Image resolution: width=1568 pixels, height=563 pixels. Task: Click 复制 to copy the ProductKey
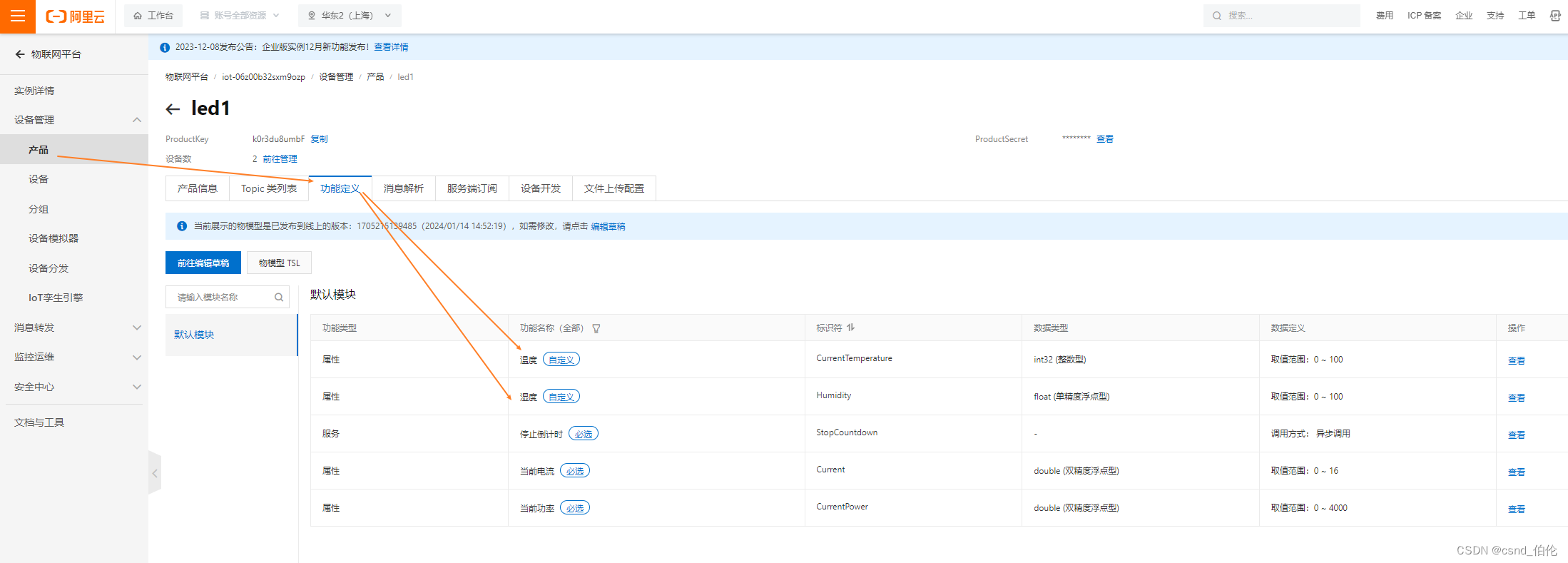pos(320,139)
